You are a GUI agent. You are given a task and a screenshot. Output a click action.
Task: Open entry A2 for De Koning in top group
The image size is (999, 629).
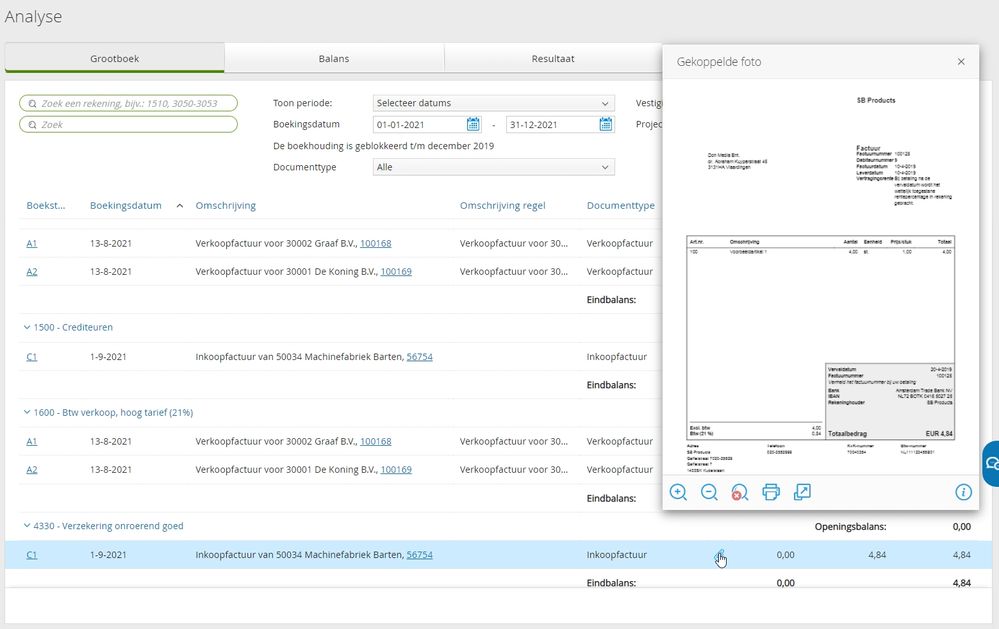tap(32, 271)
